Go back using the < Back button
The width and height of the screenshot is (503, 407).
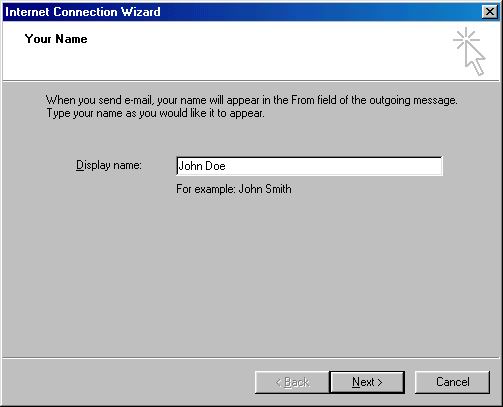pos(292,382)
